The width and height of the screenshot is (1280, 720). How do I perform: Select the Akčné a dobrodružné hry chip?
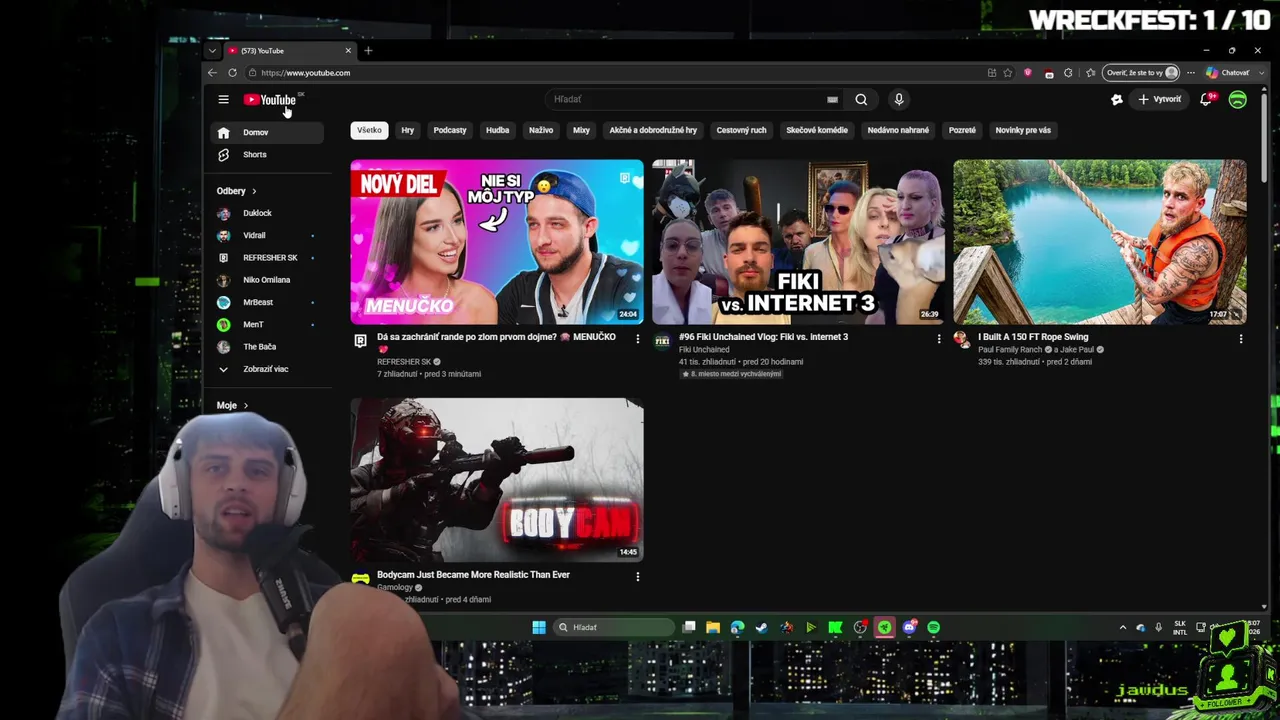coord(653,130)
